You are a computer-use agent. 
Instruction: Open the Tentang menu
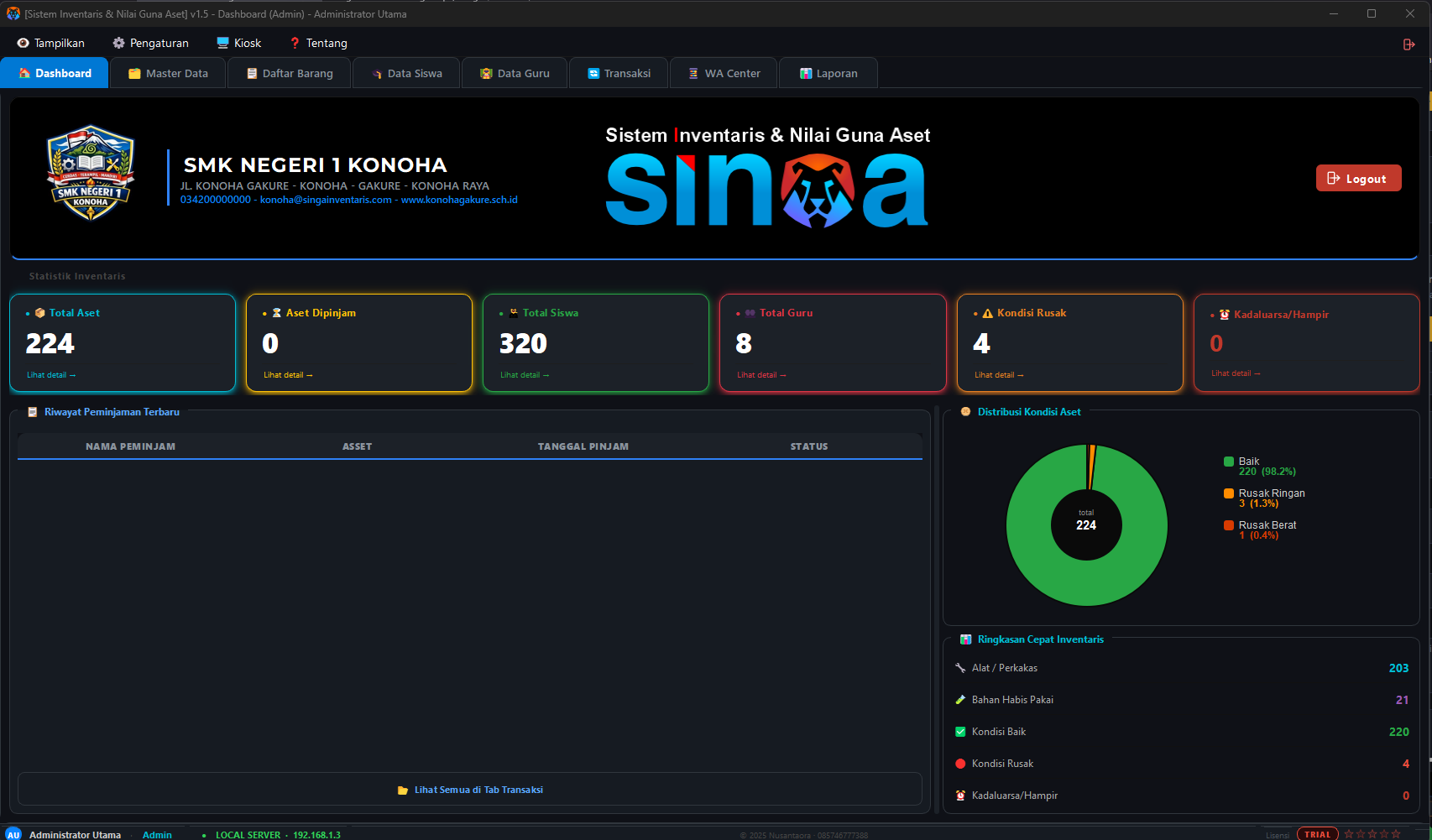point(318,43)
